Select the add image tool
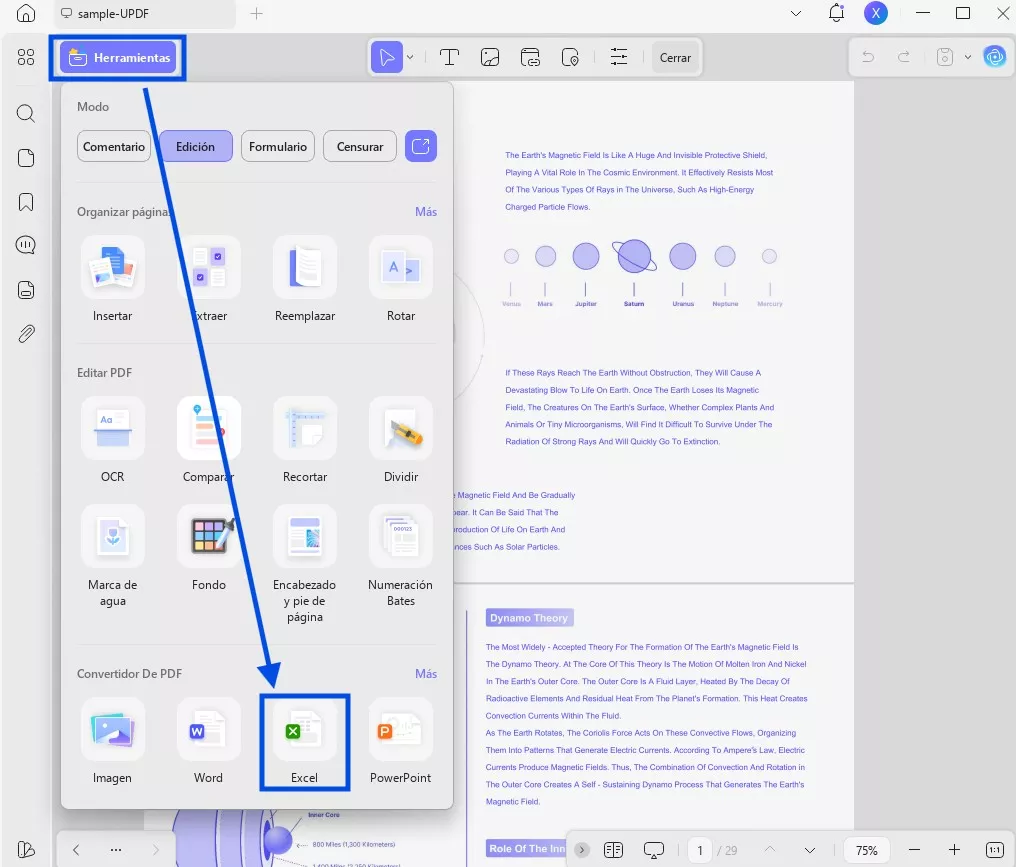Image resolution: width=1016 pixels, height=867 pixels. coord(490,58)
